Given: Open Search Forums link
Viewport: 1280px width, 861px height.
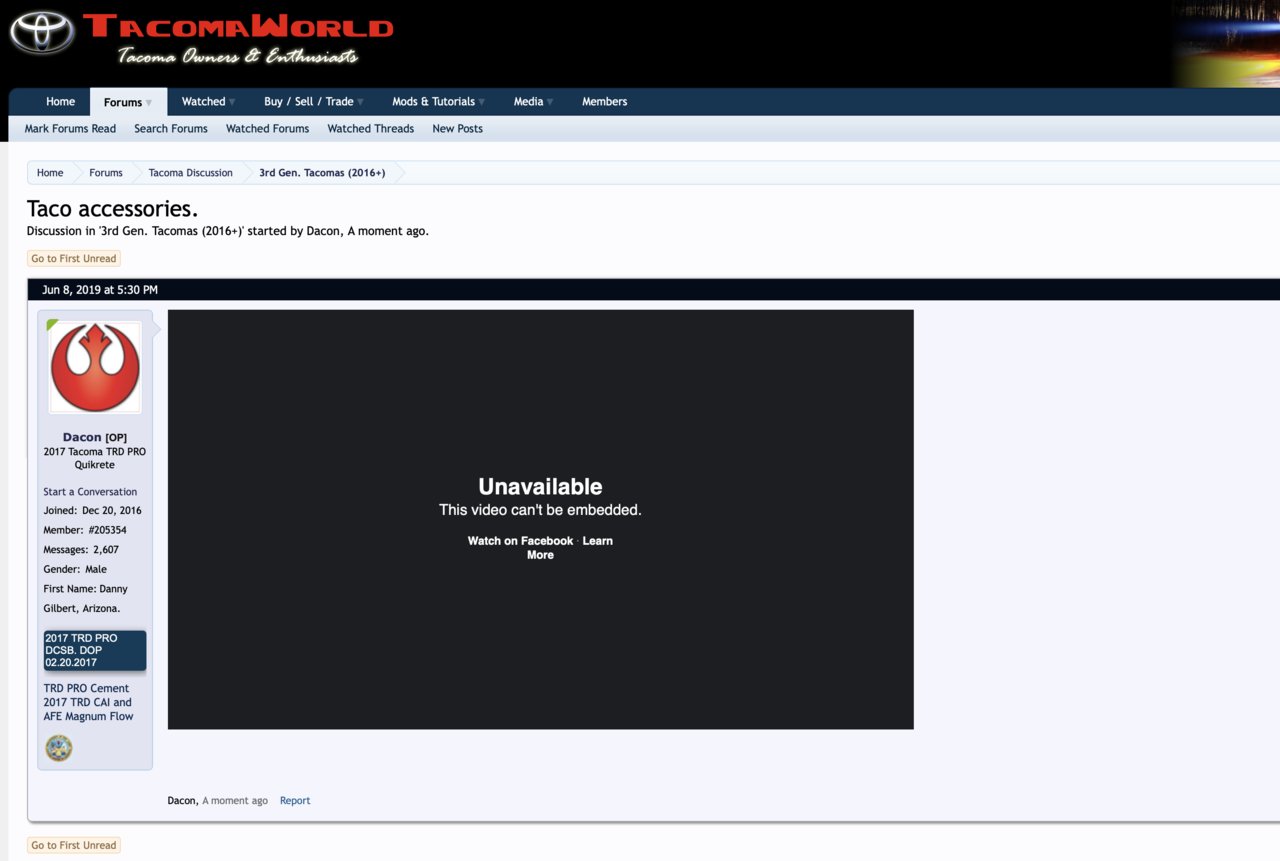Looking at the screenshot, I should coord(171,128).
